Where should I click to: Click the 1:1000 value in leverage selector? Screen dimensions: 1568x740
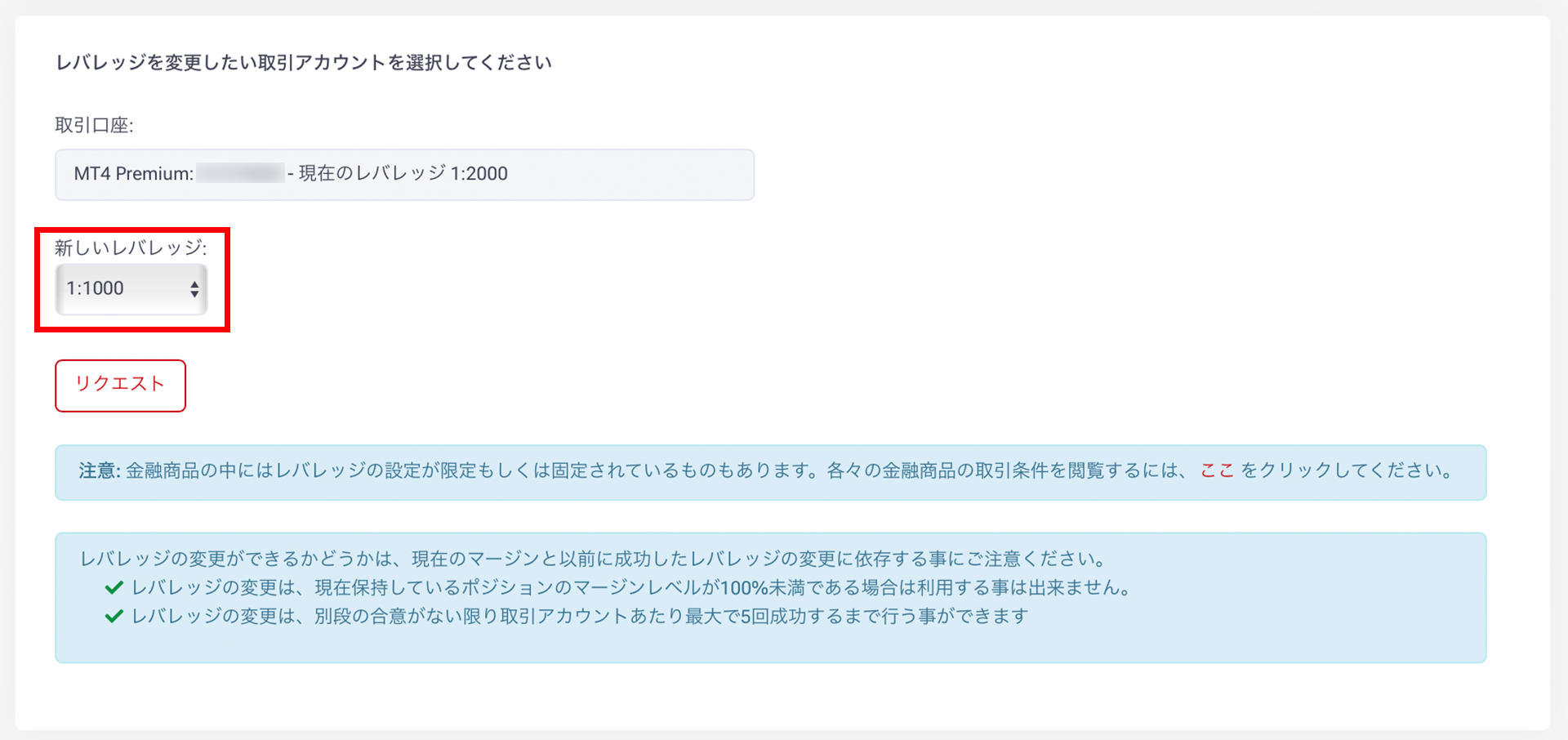coord(96,288)
